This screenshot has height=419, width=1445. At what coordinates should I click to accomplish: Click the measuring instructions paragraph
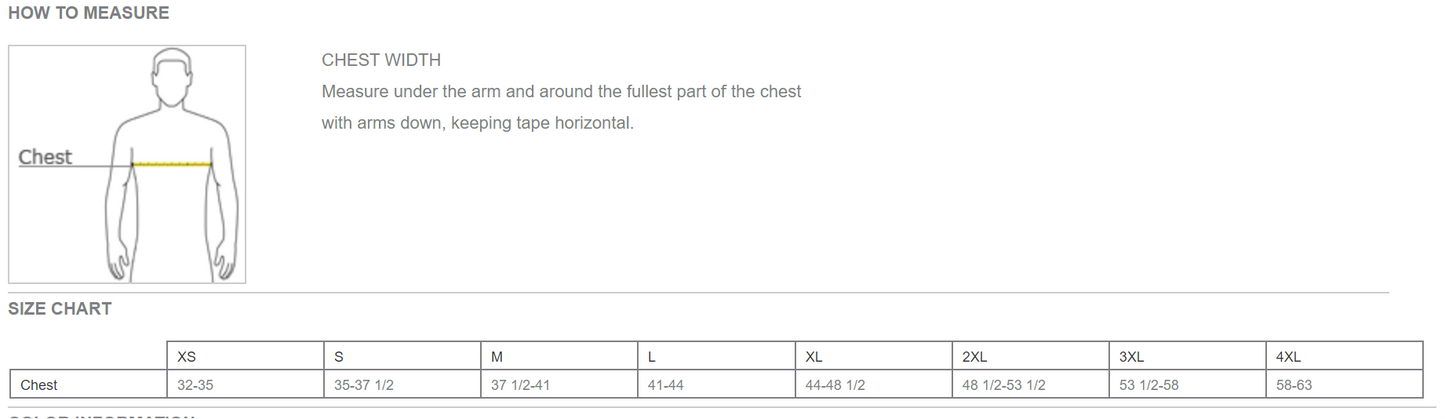561,107
